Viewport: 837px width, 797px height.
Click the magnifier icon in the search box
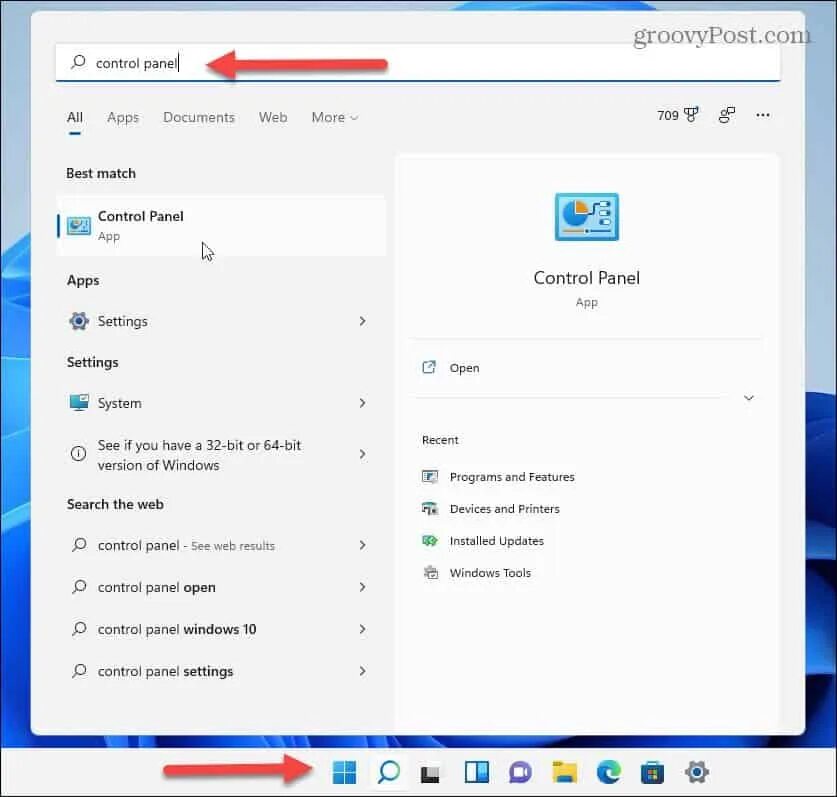point(78,62)
